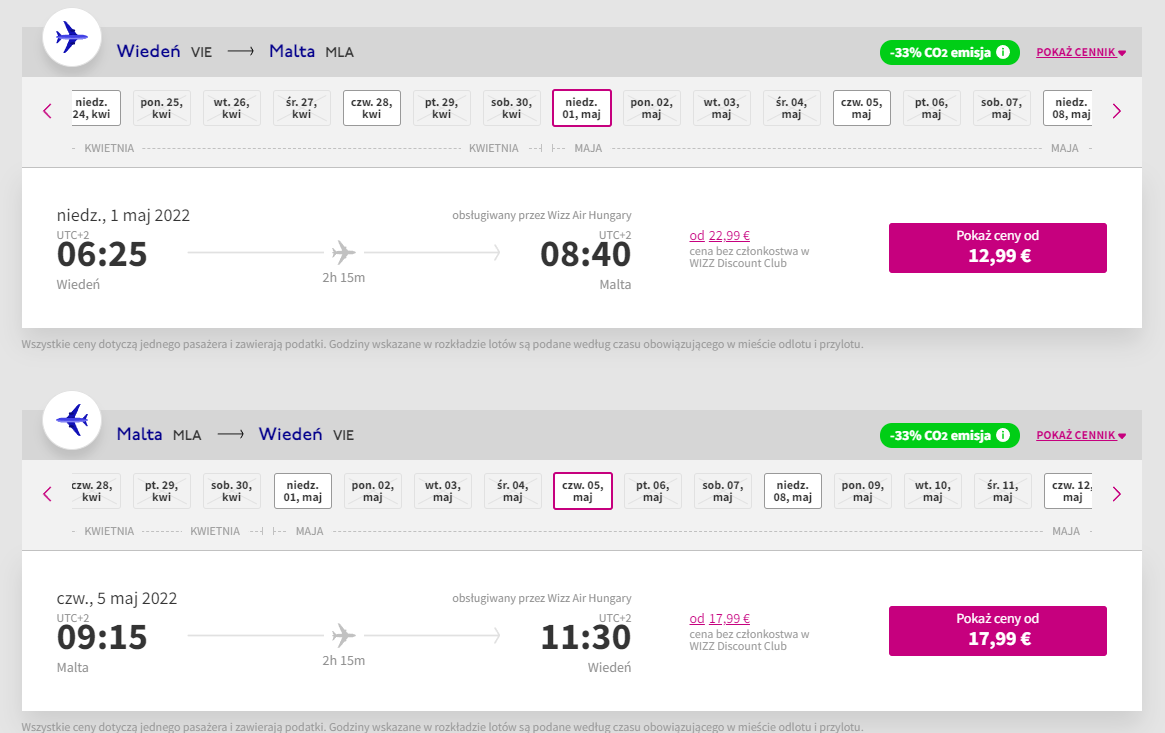This screenshot has width=1165, height=733.
Task: Show earlier outbound dates with left arrow
Action: 47,111
